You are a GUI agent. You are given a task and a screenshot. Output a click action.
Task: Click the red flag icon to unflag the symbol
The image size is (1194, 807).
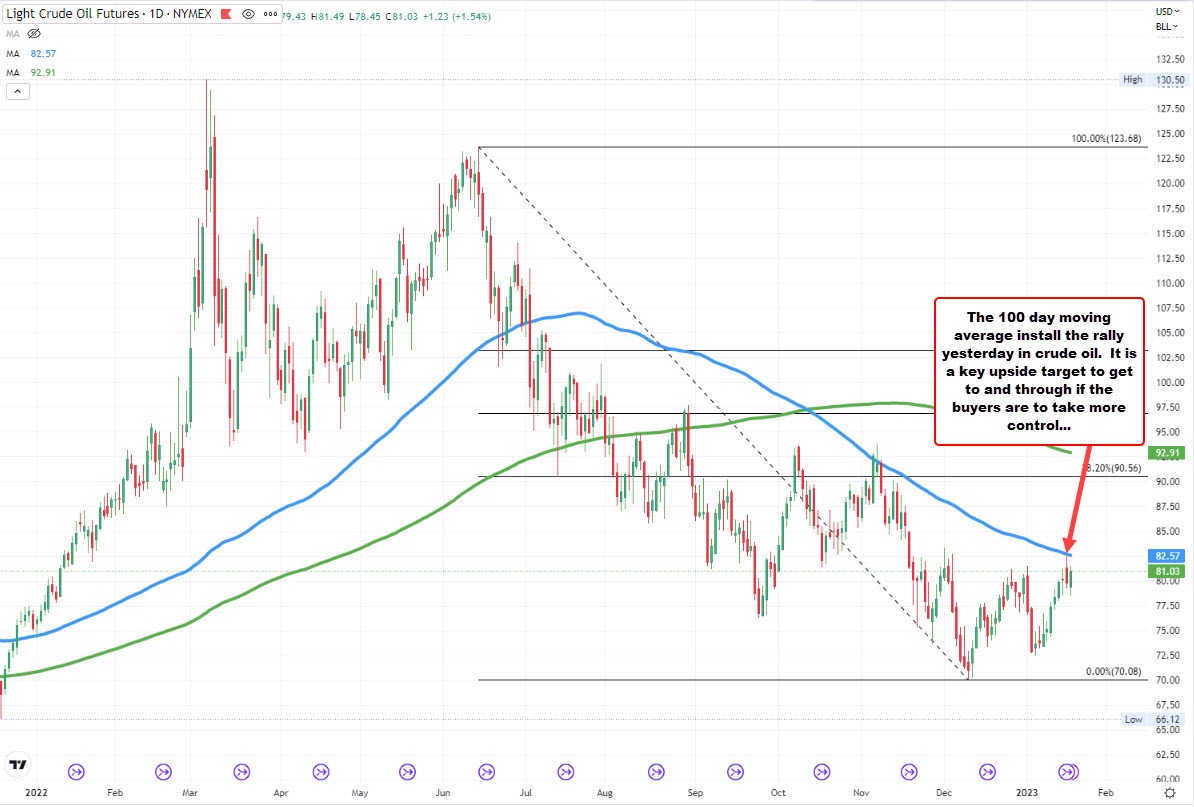(225, 14)
